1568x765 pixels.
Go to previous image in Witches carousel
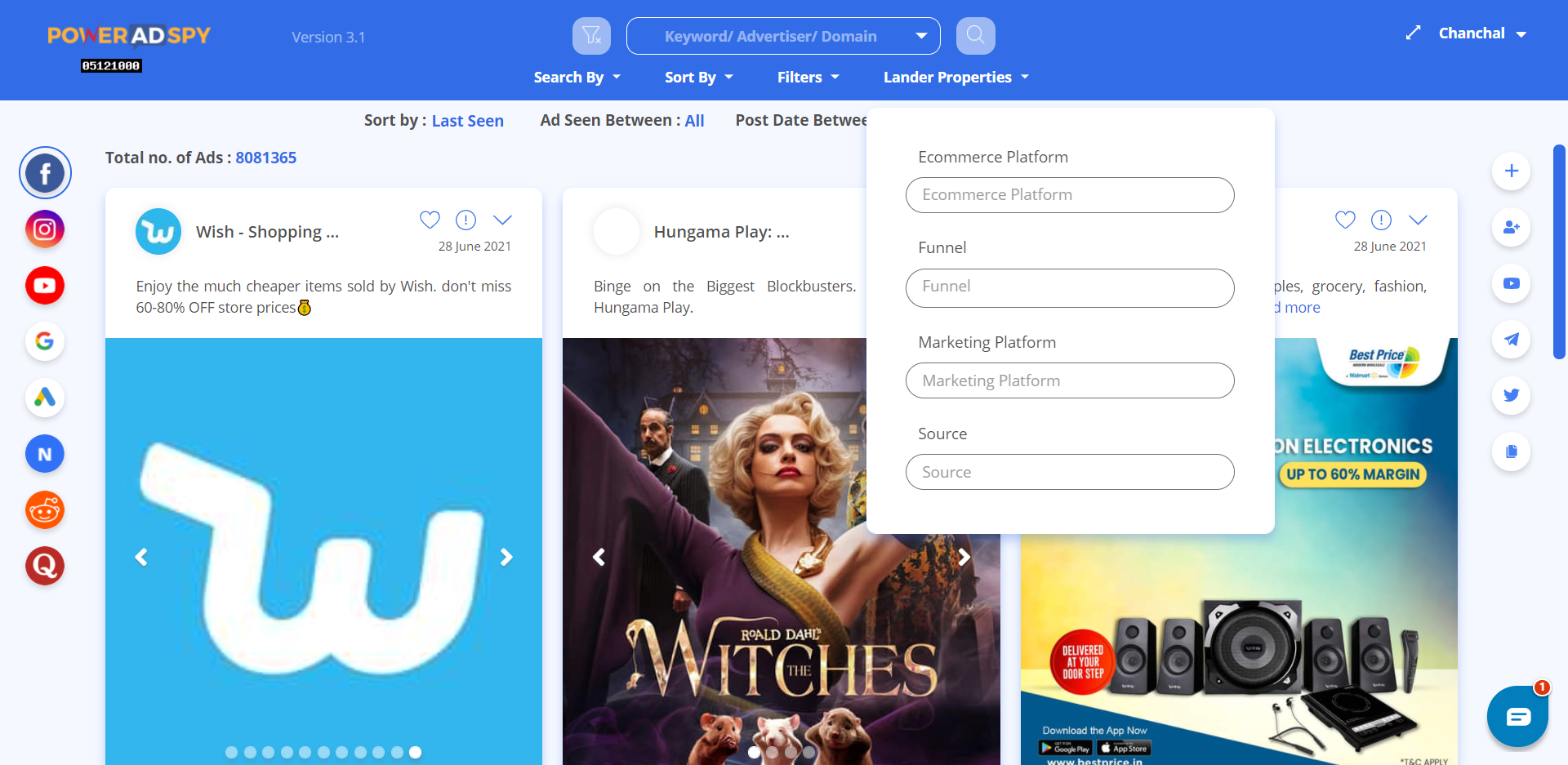599,557
